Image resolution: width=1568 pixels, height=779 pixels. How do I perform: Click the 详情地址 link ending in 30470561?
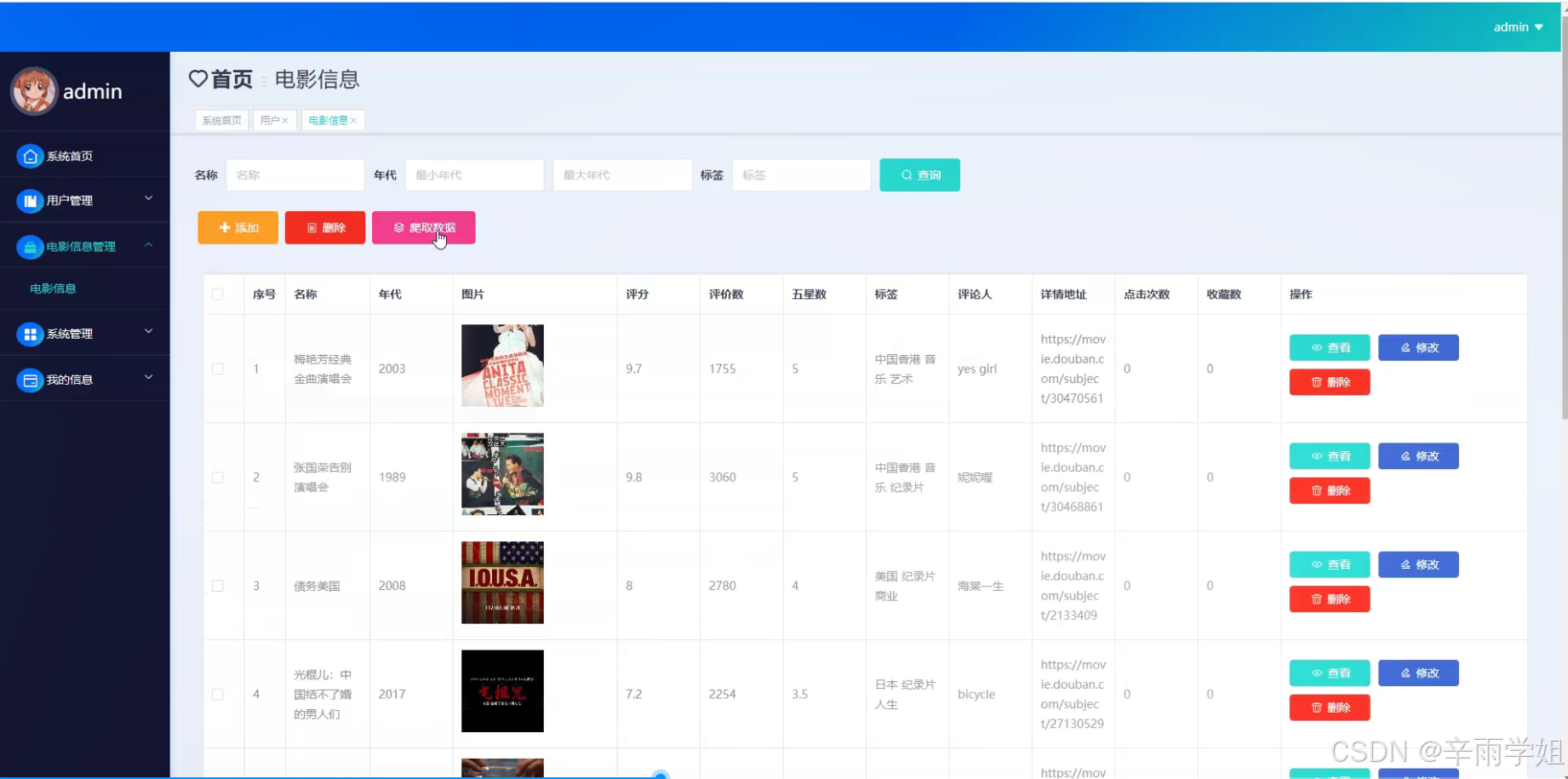click(x=1073, y=369)
